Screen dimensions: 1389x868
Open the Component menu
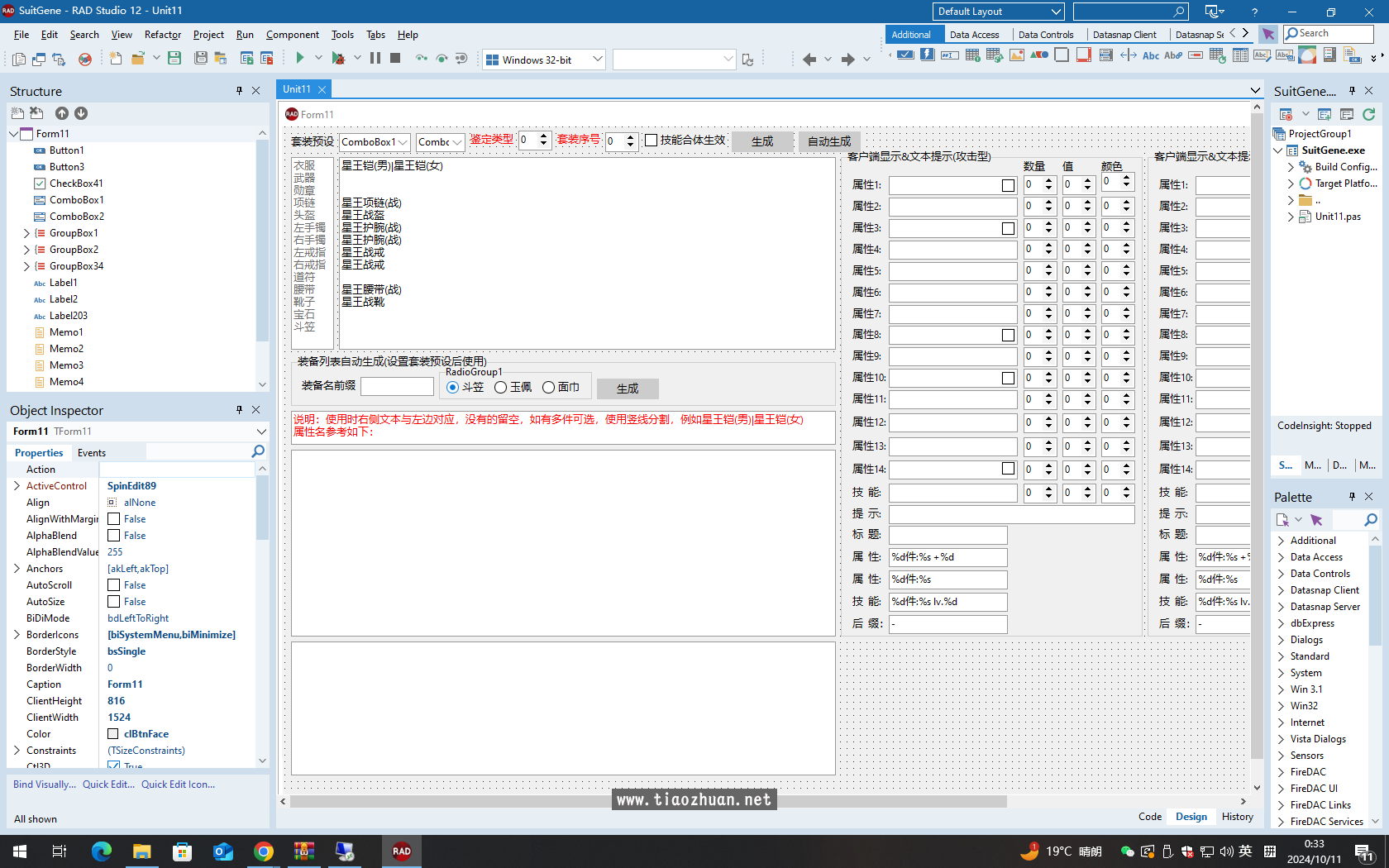(x=292, y=35)
